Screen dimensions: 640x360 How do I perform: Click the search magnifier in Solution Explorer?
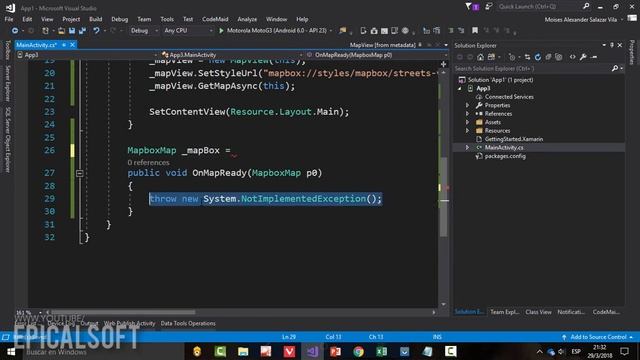(615, 69)
